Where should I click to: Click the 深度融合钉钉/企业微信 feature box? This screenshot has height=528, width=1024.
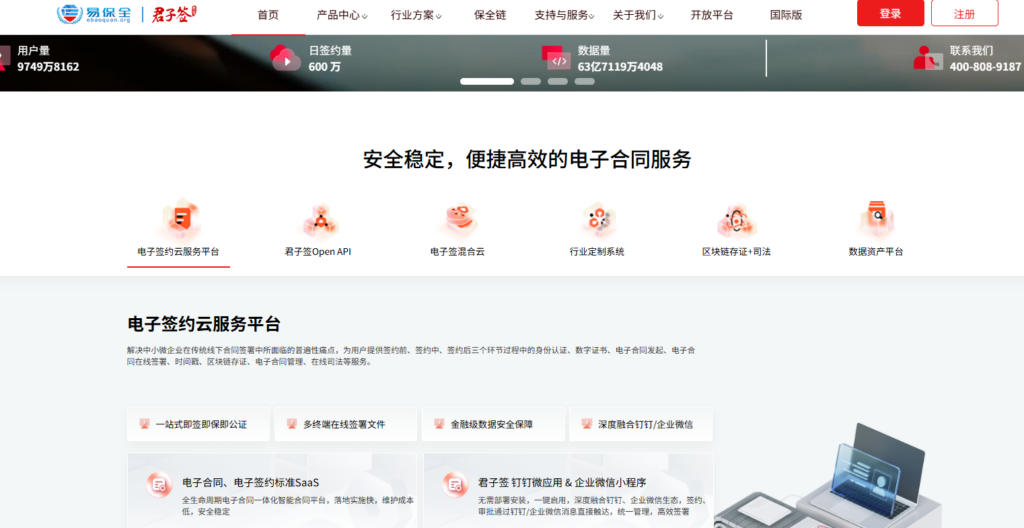(641, 424)
